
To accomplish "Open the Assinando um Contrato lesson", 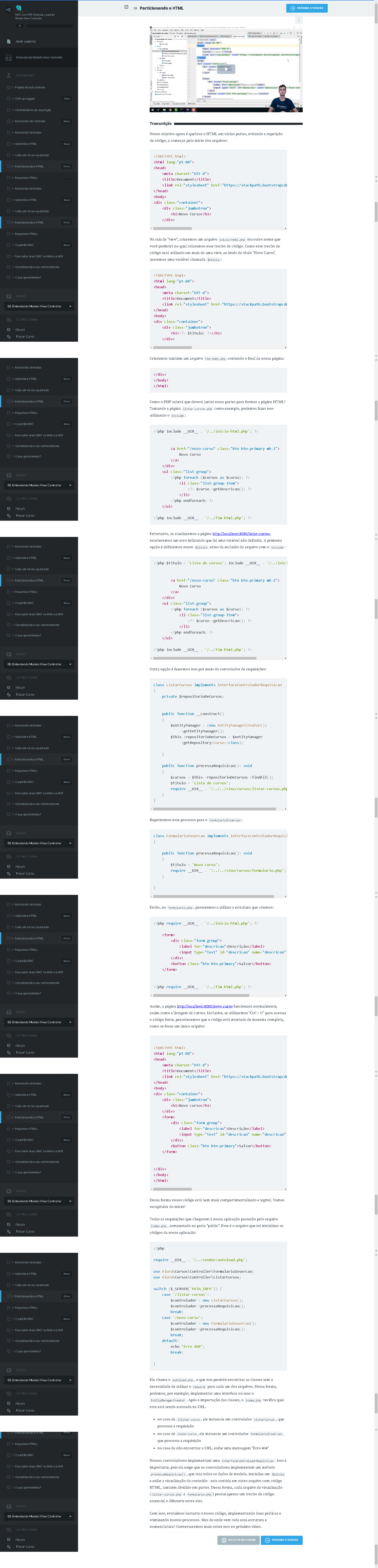I will (30, 121).
